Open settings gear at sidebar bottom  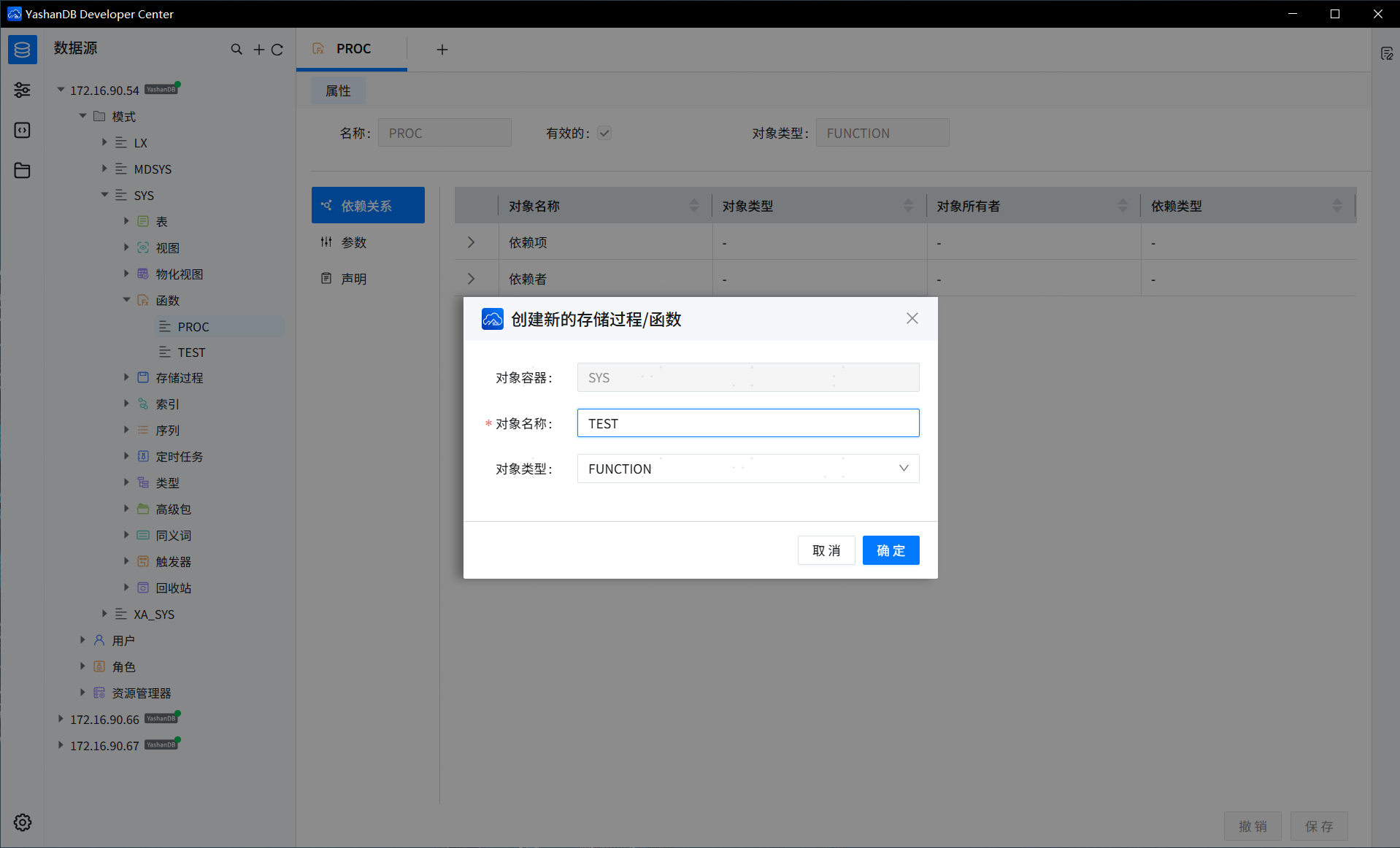click(x=23, y=822)
